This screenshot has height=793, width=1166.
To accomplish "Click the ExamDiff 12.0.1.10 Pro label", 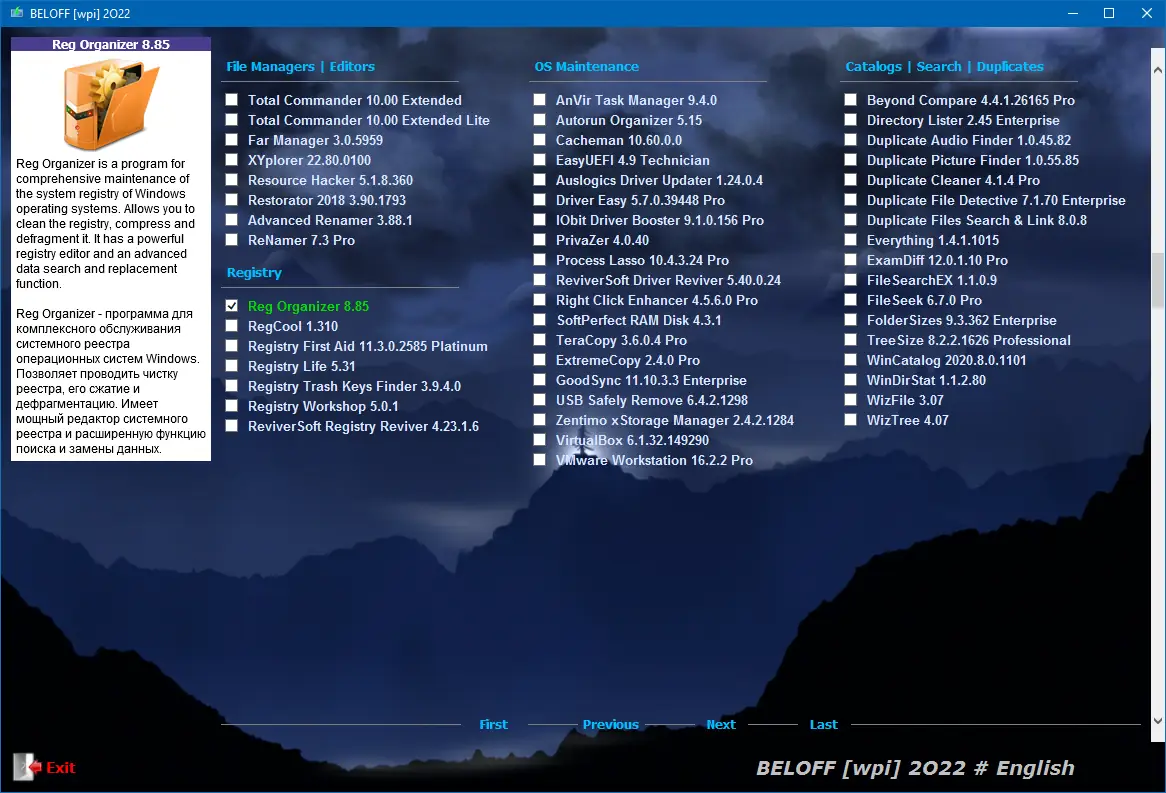I will [x=937, y=260].
